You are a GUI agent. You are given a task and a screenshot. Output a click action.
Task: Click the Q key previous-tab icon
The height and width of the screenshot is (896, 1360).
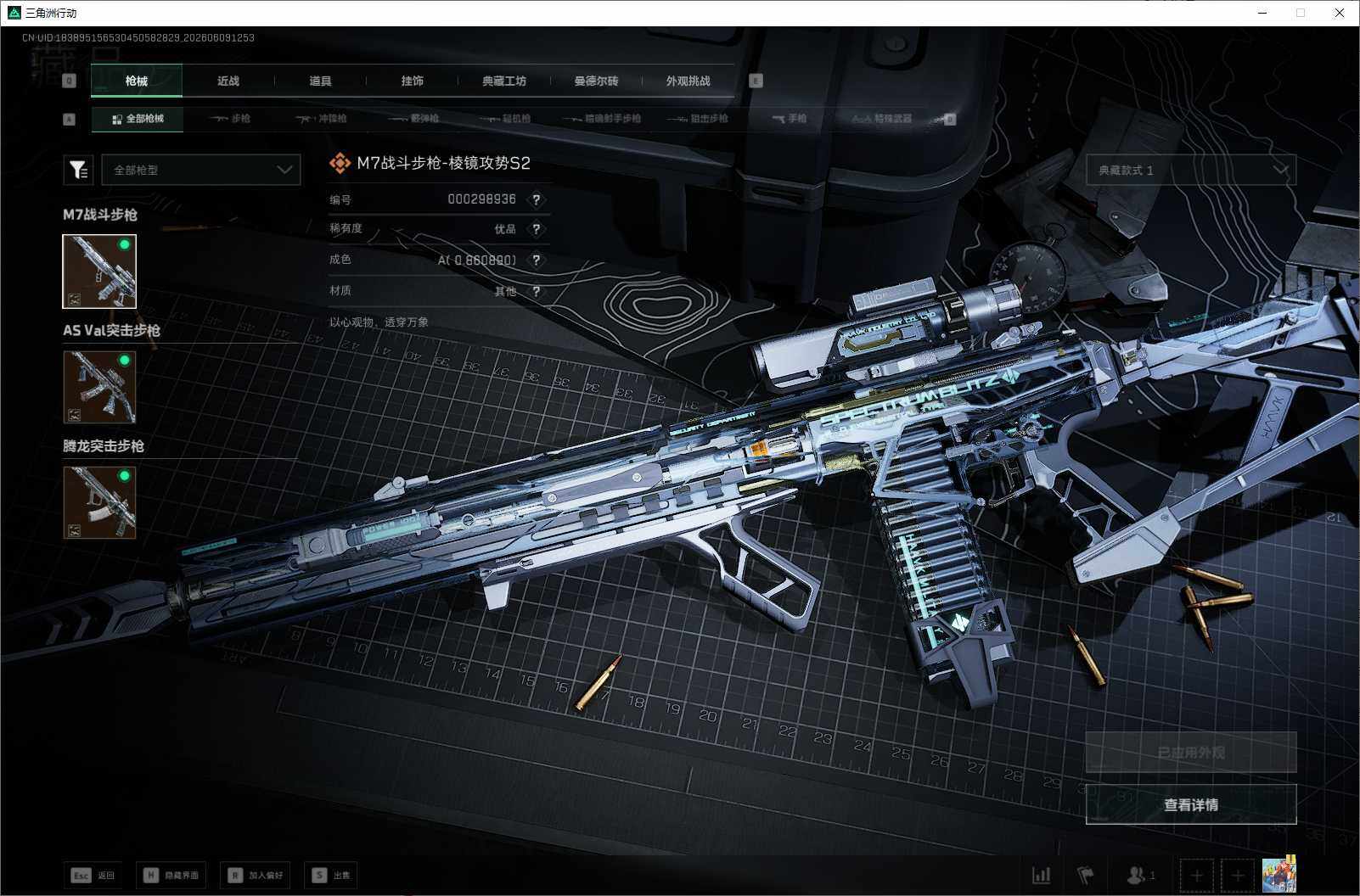70,81
